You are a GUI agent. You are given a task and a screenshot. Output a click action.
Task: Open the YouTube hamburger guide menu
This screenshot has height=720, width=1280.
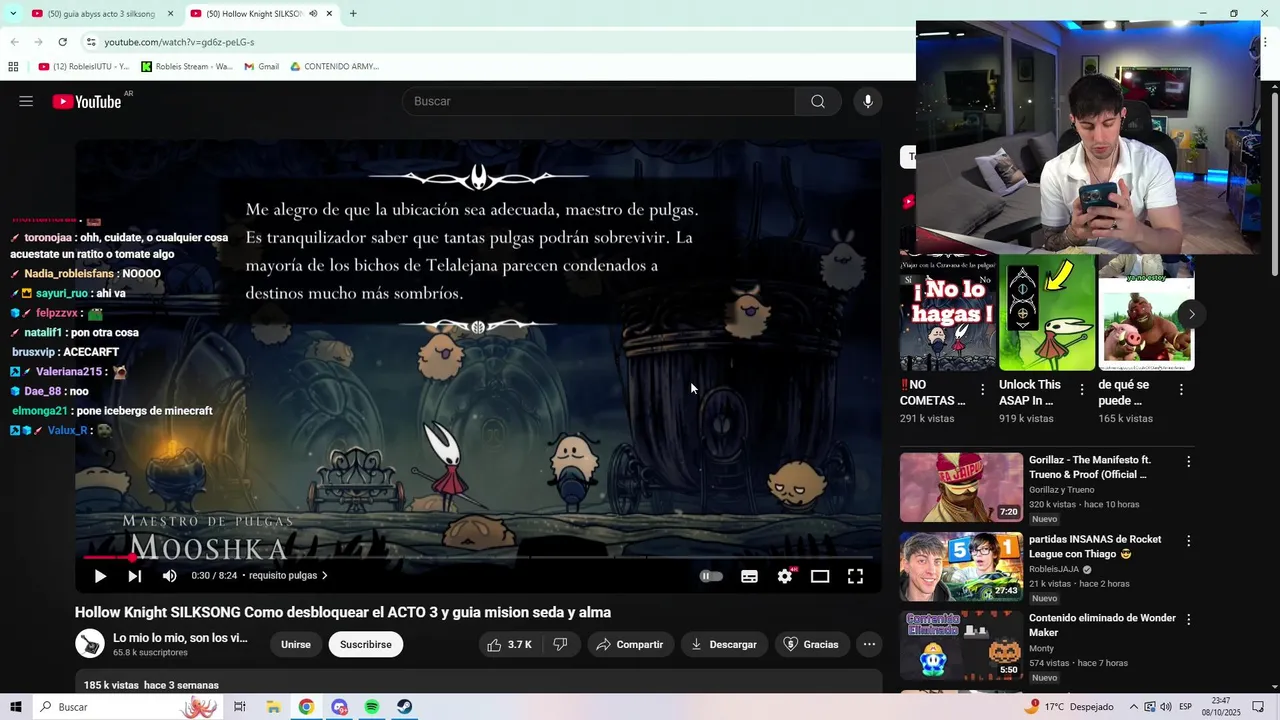click(x=26, y=101)
